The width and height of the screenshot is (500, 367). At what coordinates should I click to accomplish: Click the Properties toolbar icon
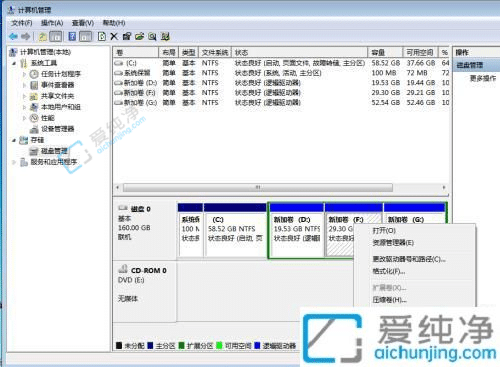coord(127,36)
